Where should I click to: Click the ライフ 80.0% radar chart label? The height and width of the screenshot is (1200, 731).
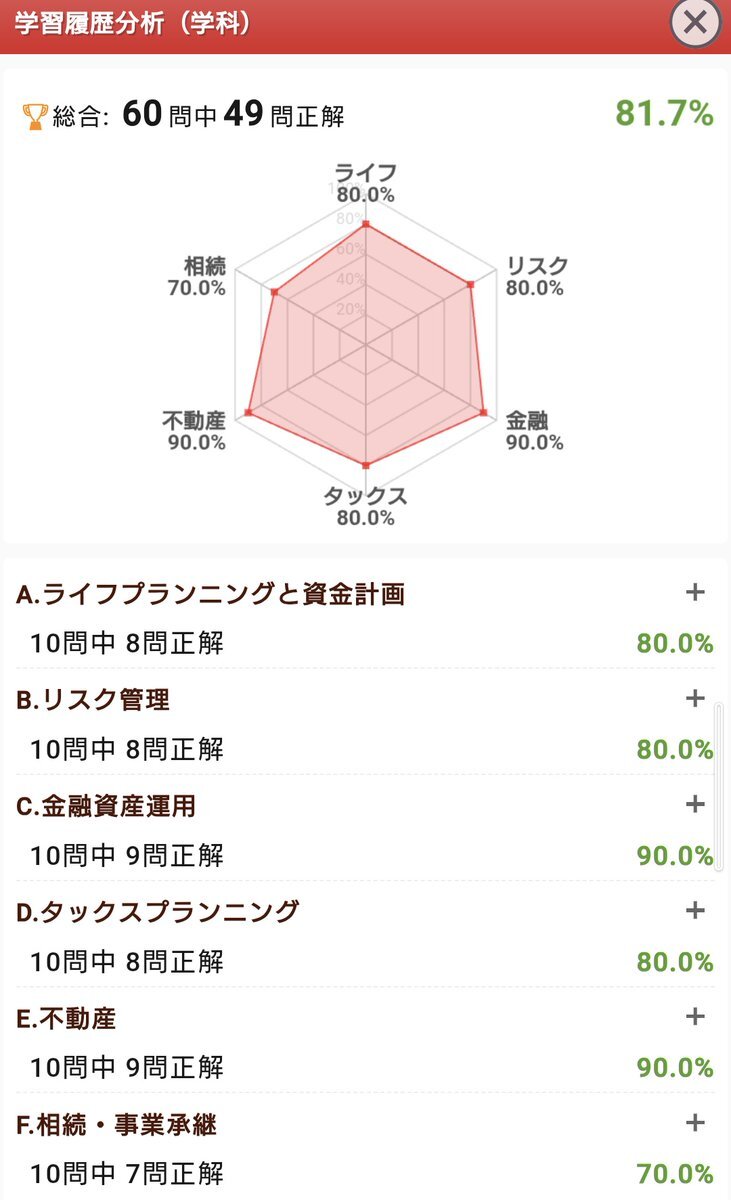(x=365, y=183)
